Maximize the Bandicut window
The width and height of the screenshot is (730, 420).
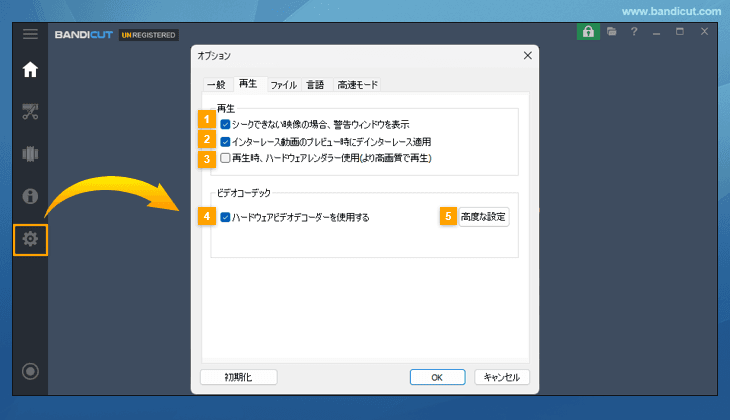coord(680,32)
